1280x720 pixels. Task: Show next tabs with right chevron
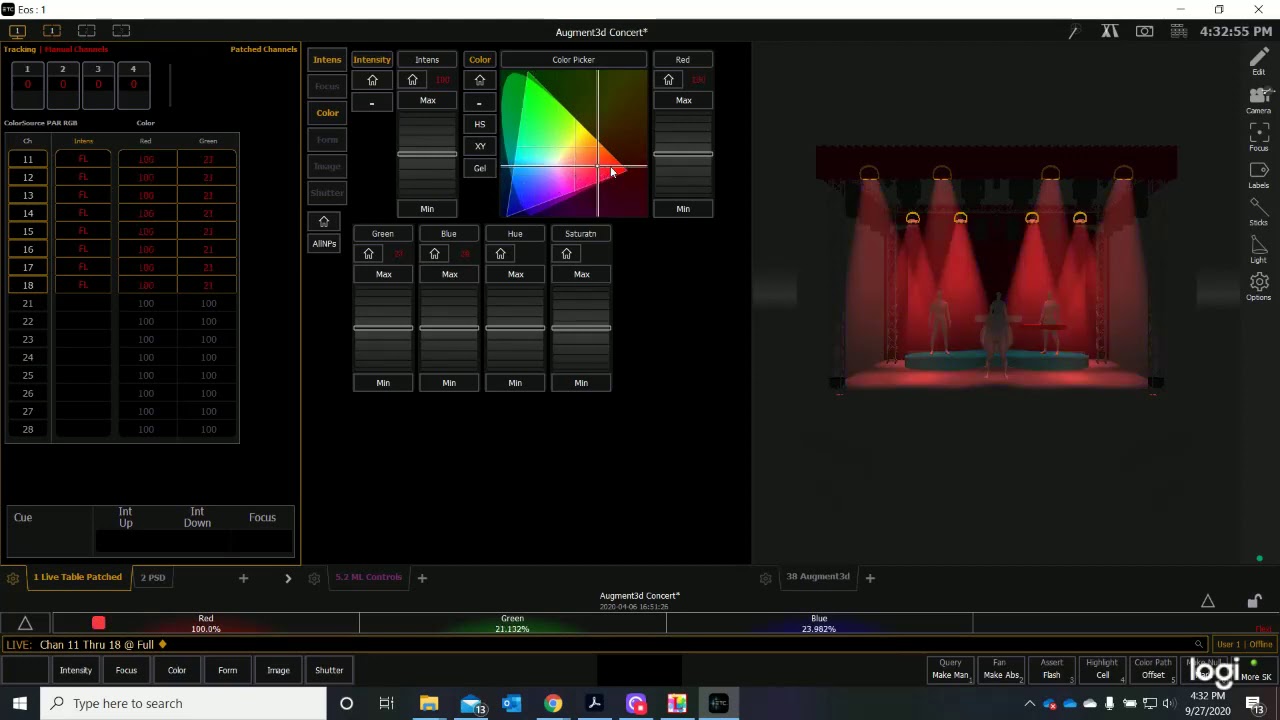288,578
